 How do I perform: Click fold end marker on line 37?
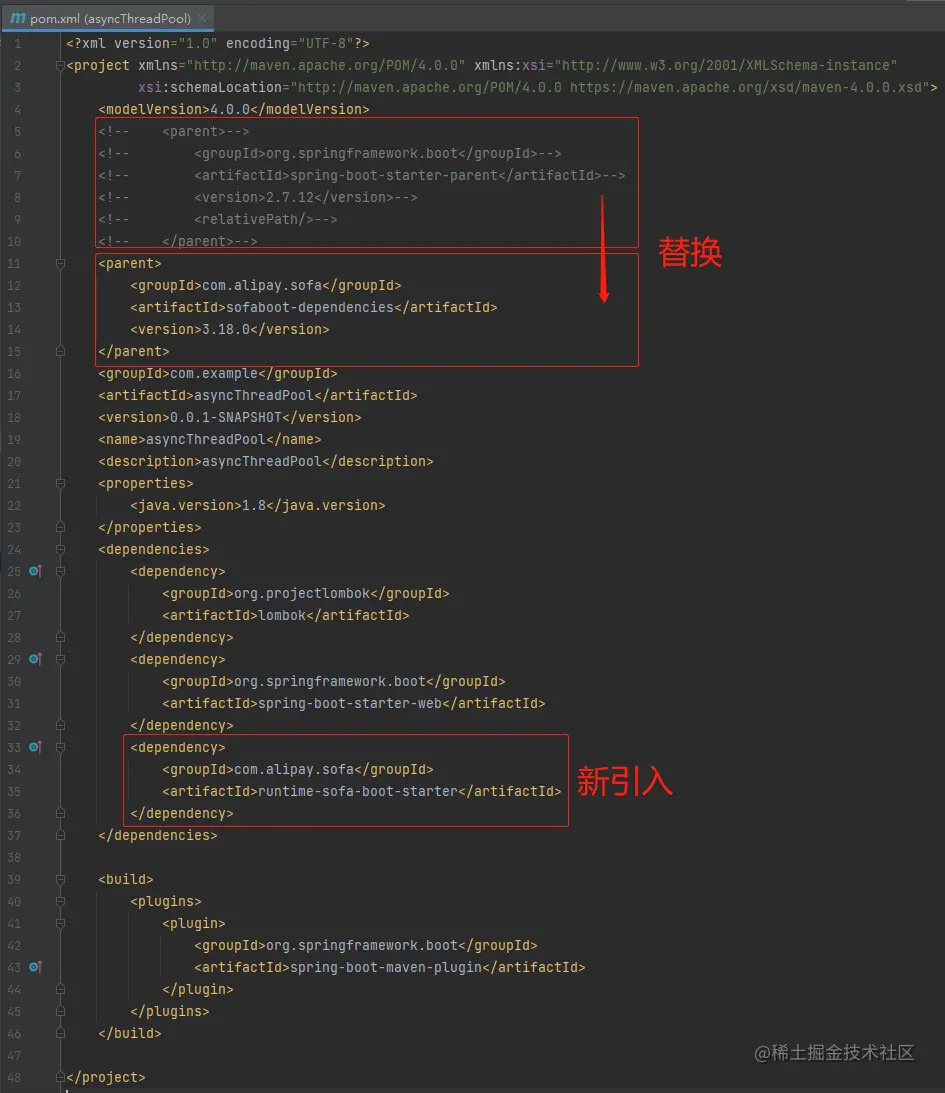61,835
